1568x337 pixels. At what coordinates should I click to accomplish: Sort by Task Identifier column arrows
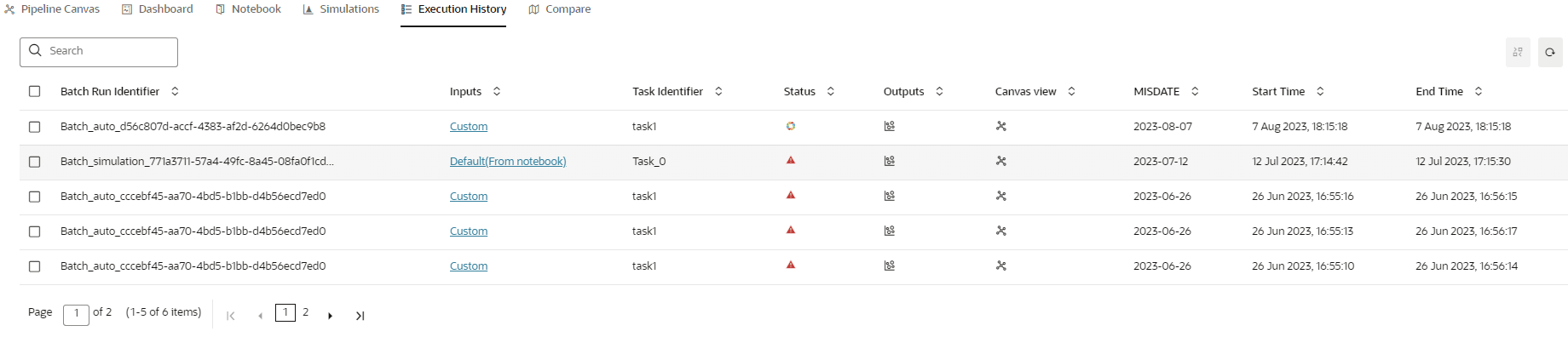[x=718, y=91]
